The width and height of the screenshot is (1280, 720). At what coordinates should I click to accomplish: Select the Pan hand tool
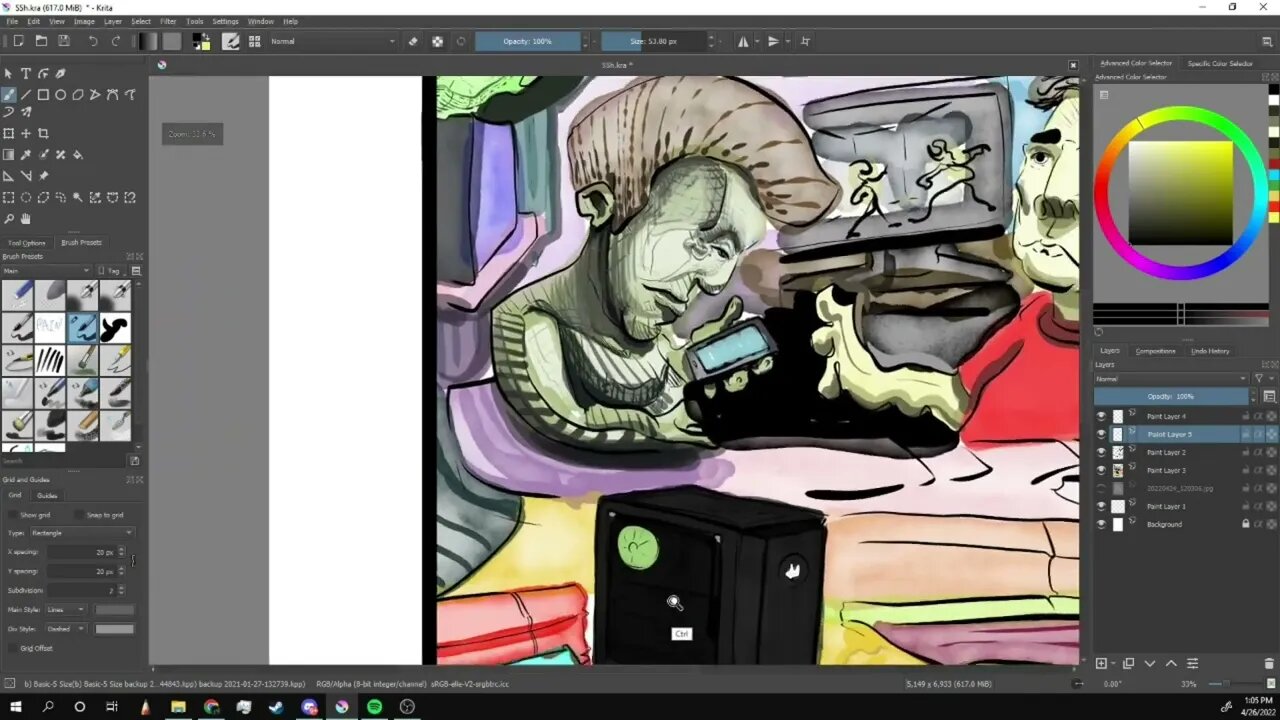(26, 219)
